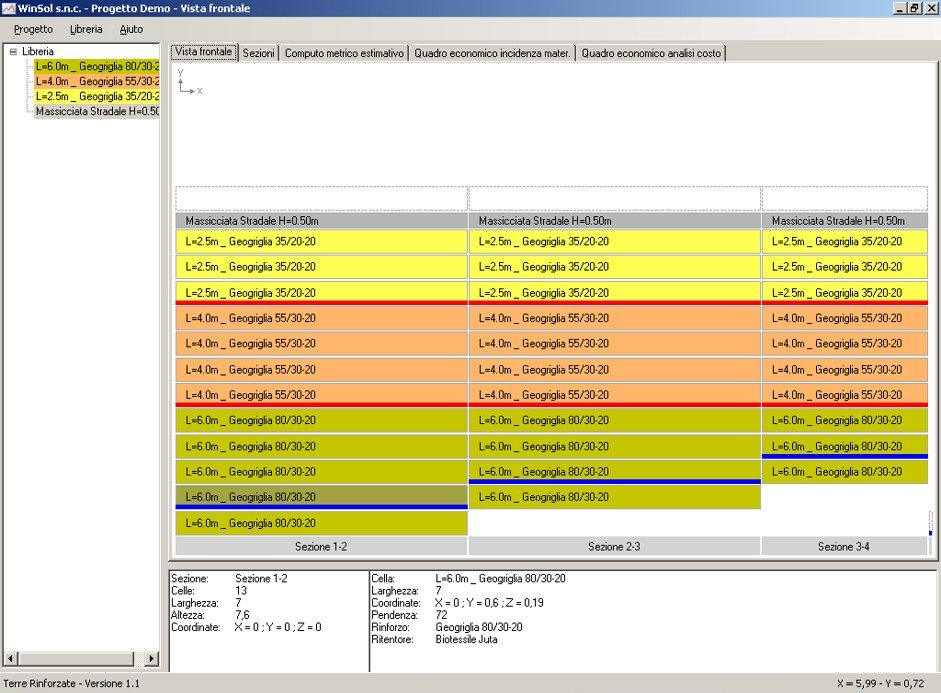Select Massicciata Stradale cell in Sezione 1-2

coord(321,221)
